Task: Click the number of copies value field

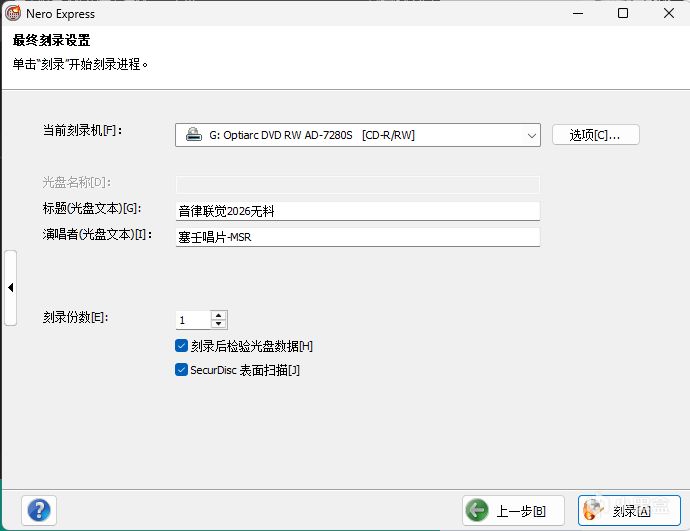Action: pos(193,320)
